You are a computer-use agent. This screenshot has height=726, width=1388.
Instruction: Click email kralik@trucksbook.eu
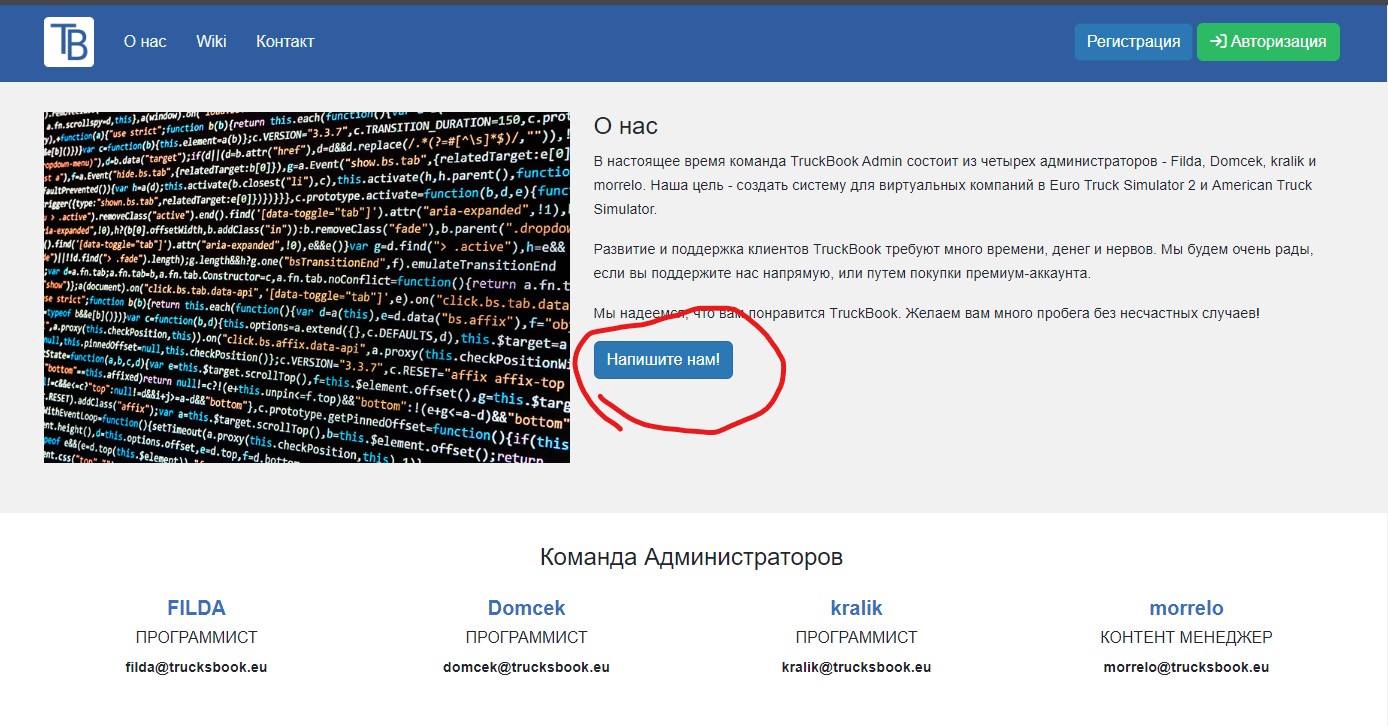tap(856, 667)
